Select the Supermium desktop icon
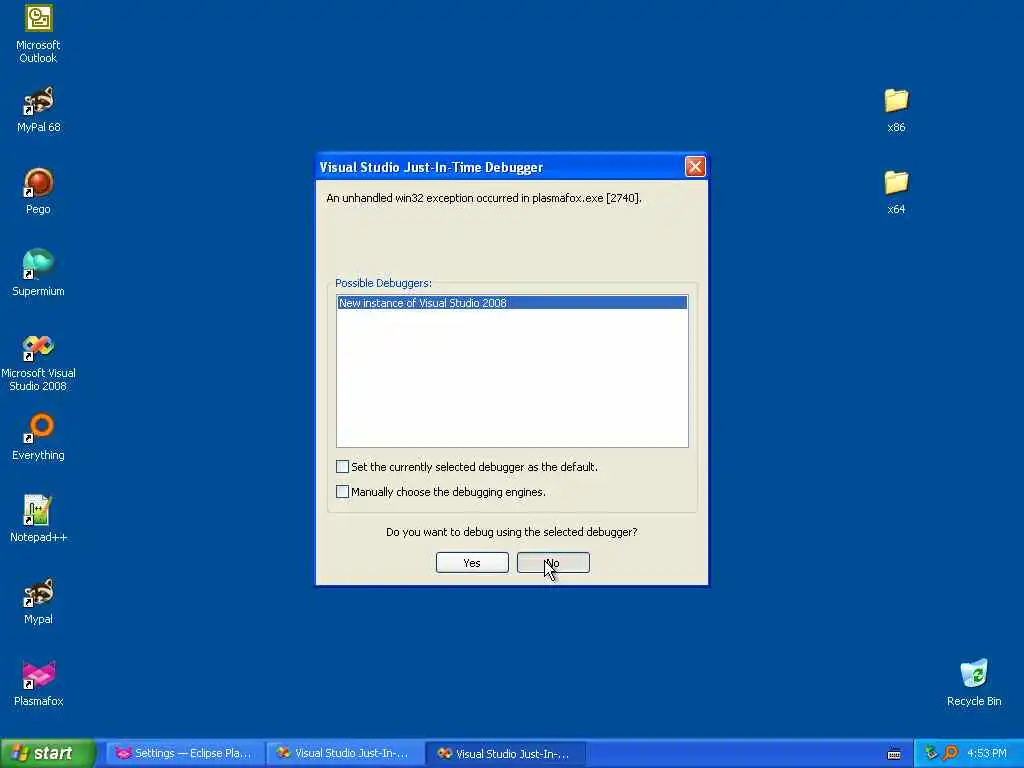The image size is (1024, 768). pos(38,273)
